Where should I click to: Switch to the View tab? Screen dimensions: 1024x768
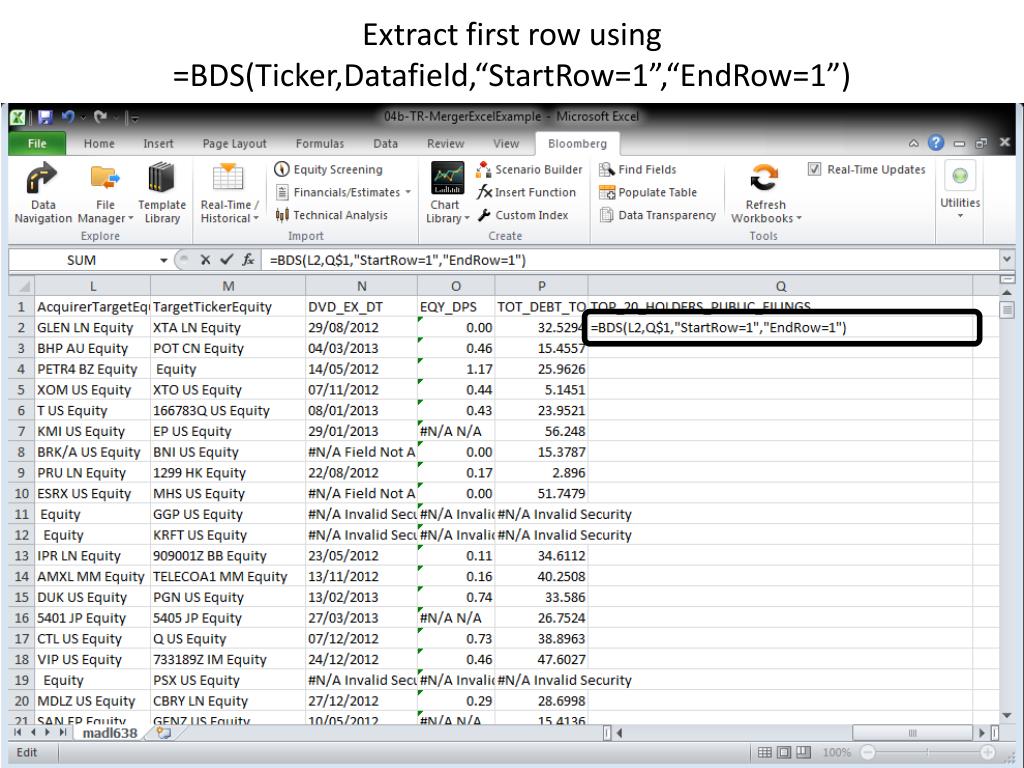505,144
